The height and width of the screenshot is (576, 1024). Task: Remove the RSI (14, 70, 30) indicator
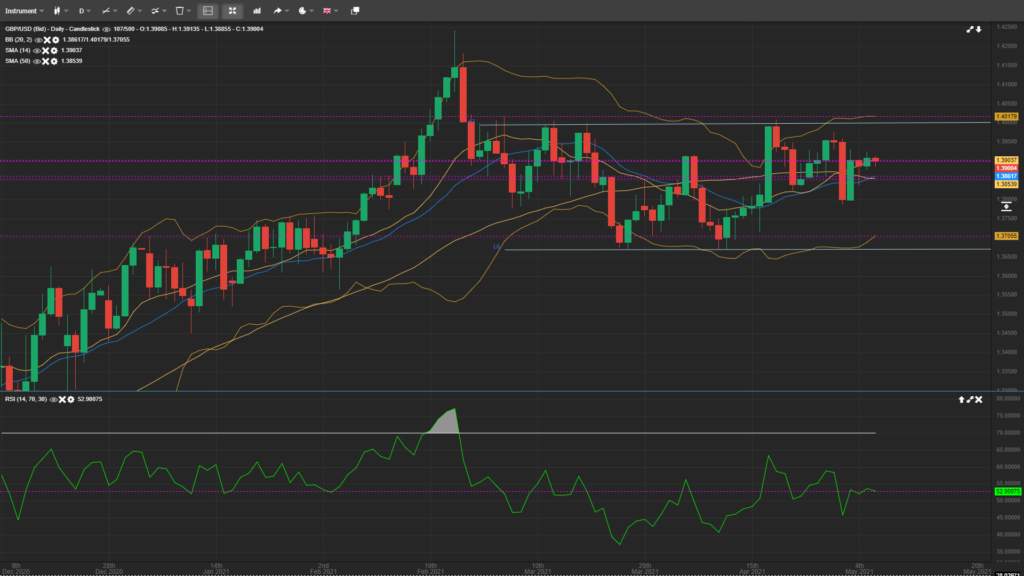[x=62, y=399]
